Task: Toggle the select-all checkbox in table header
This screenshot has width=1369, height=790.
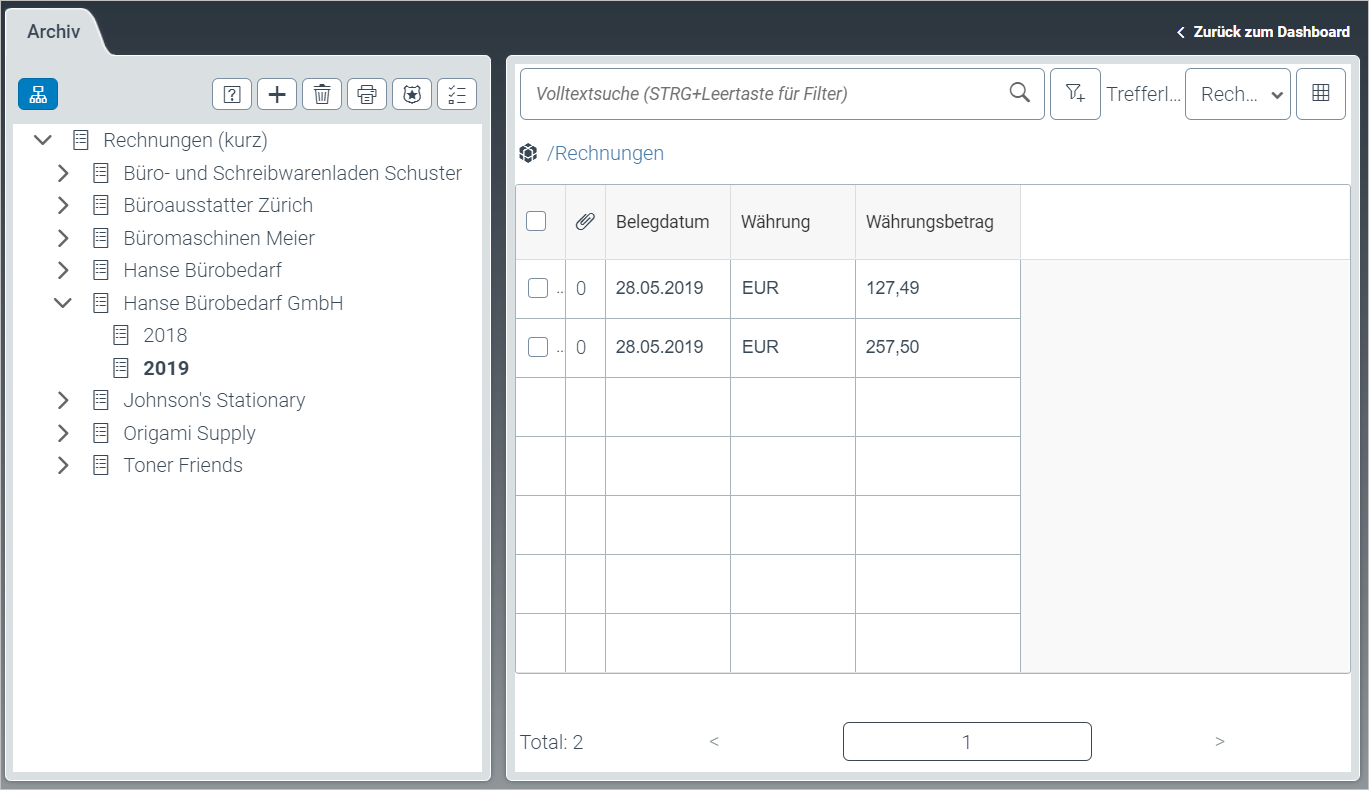Action: pos(536,222)
